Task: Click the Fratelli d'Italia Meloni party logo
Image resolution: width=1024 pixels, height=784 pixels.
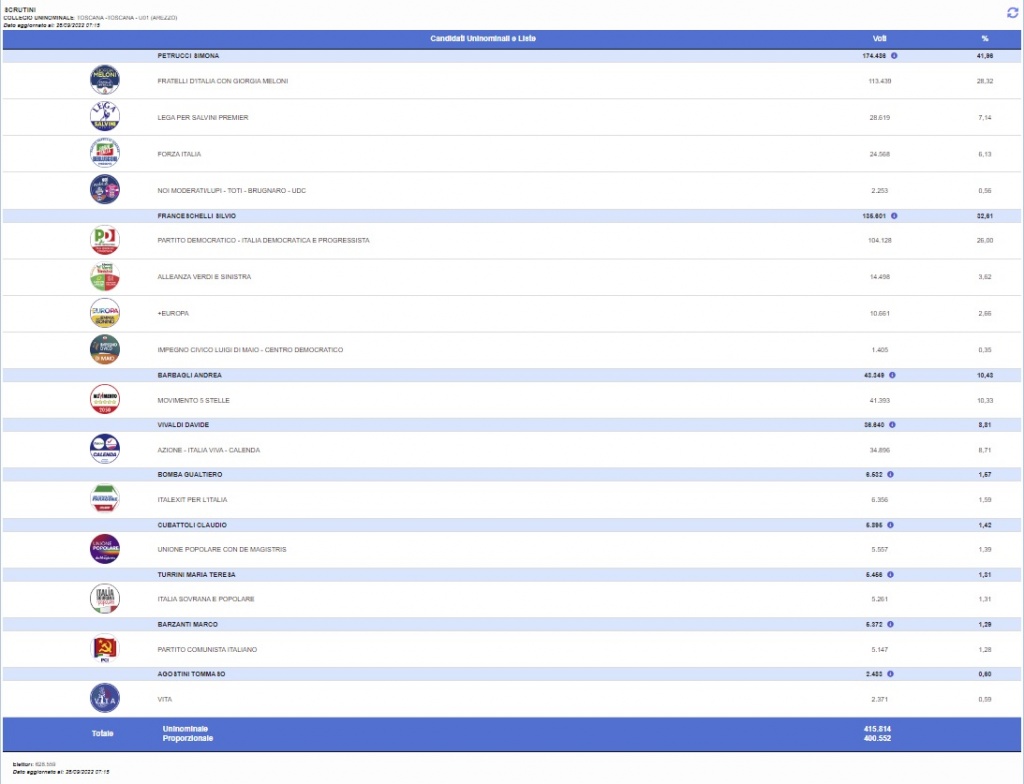Action: [x=105, y=80]
